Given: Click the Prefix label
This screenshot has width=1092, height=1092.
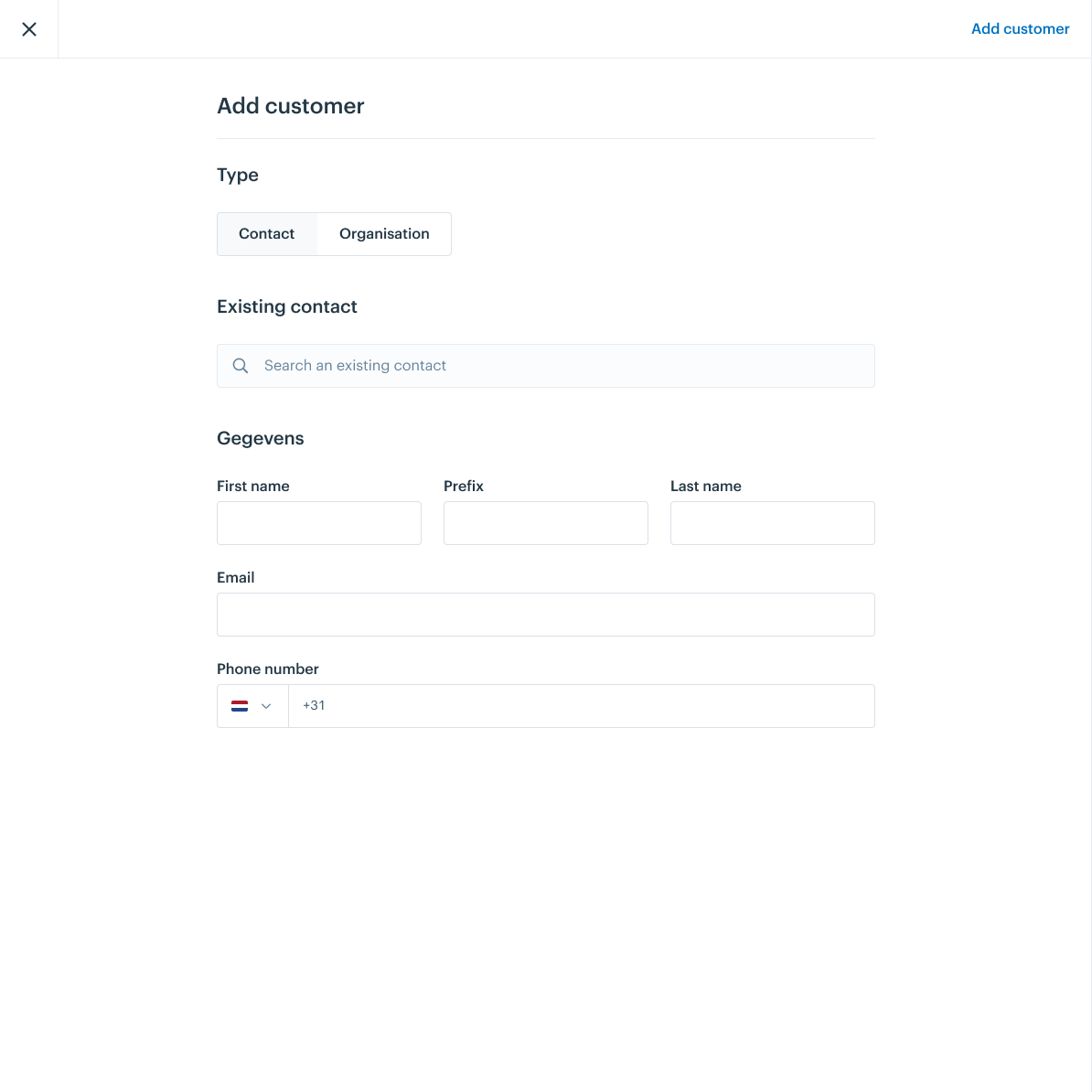Looking at the screenshot, I should click(x=463, y=487).
